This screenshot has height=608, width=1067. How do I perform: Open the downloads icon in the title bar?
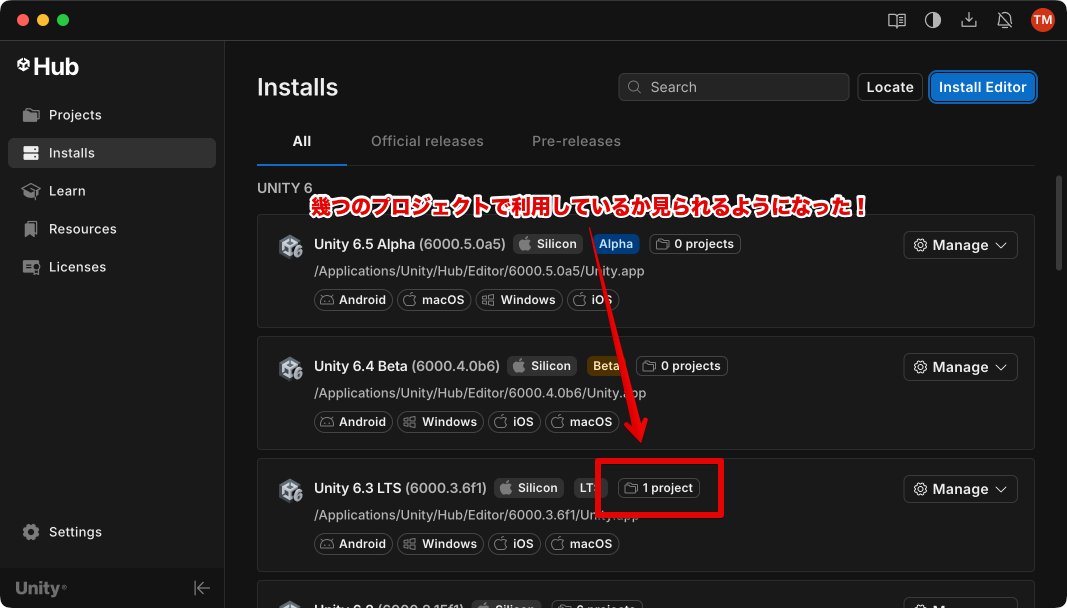968,19
